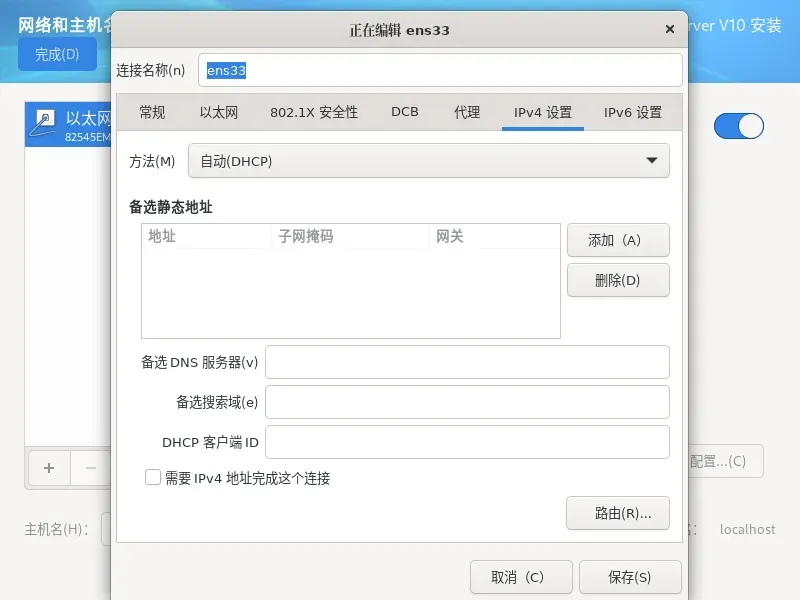This screenshot has width=800, height=600.
Task: Click Delete (删除) address button
Action: pos(617,281)
